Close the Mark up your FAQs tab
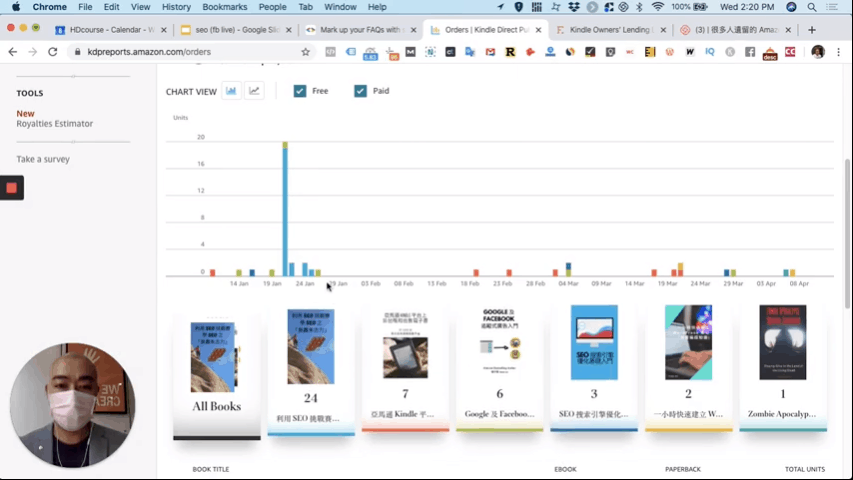 pos(413,30)
